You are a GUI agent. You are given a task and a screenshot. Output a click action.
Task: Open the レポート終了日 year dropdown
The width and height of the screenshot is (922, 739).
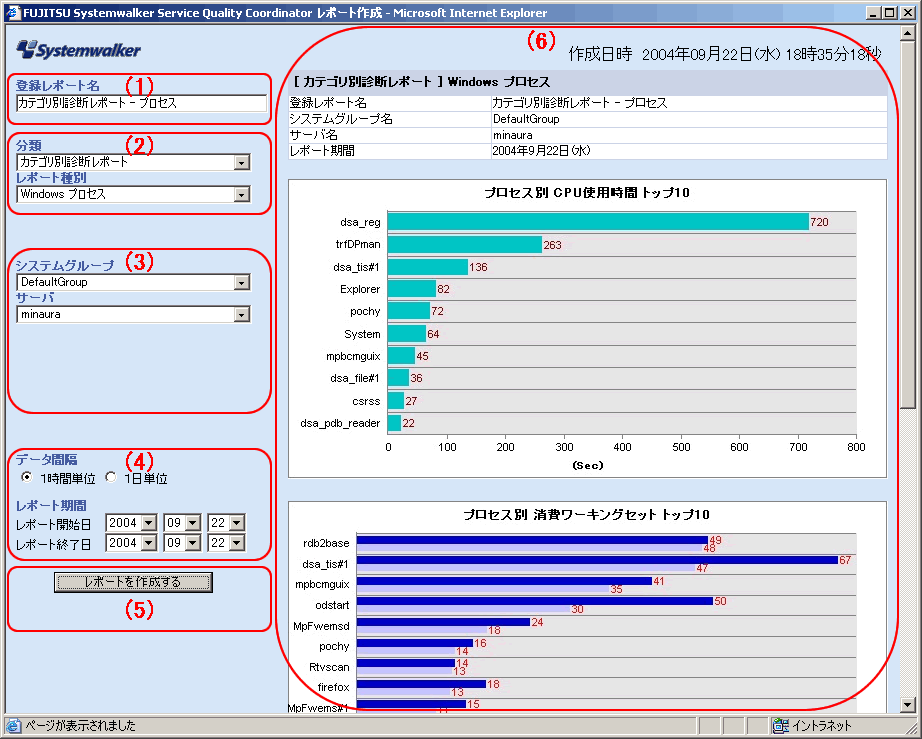click(149, 543)
